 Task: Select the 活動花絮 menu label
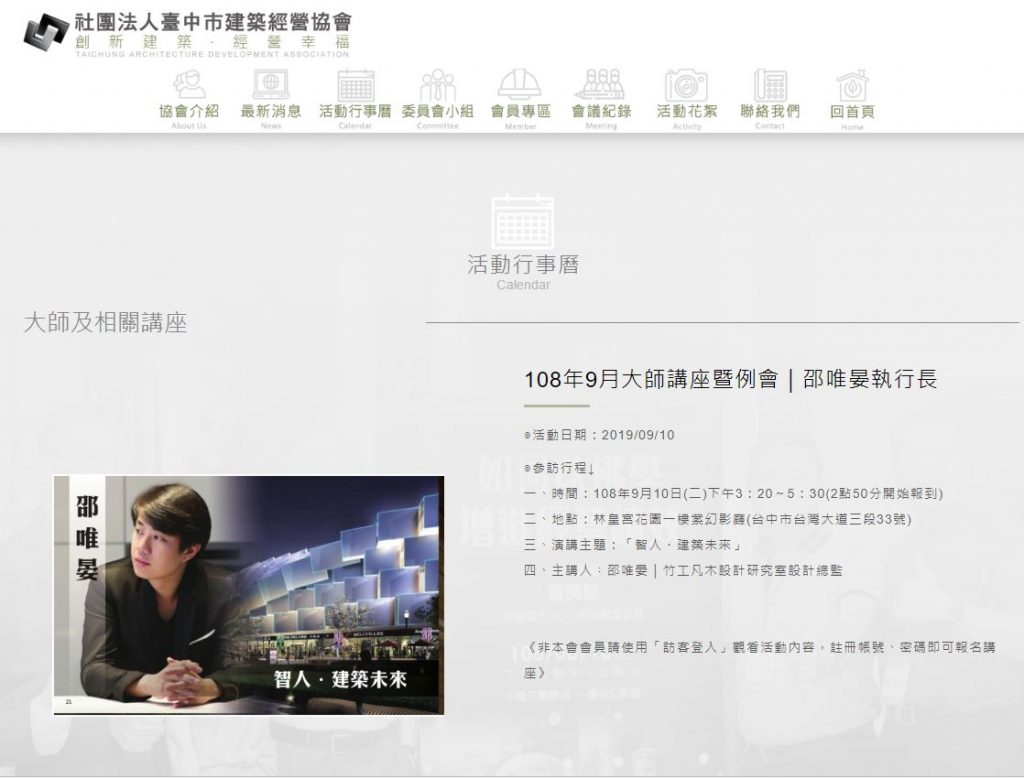coord(686,111)
